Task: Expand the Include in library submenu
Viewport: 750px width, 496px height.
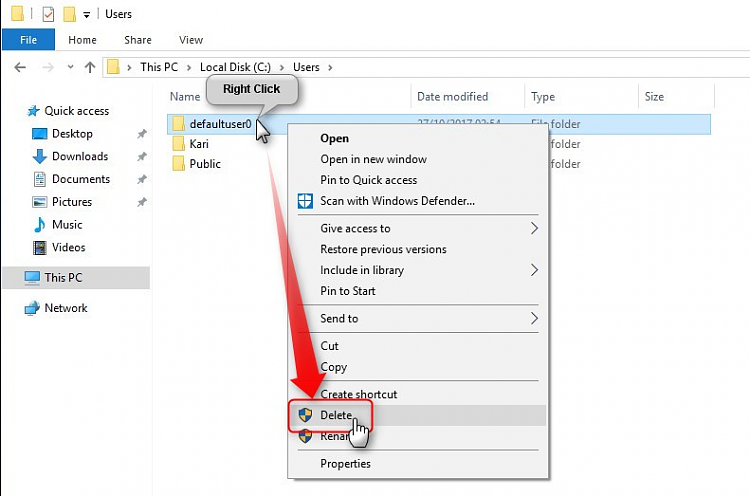Action: (418, 270)
